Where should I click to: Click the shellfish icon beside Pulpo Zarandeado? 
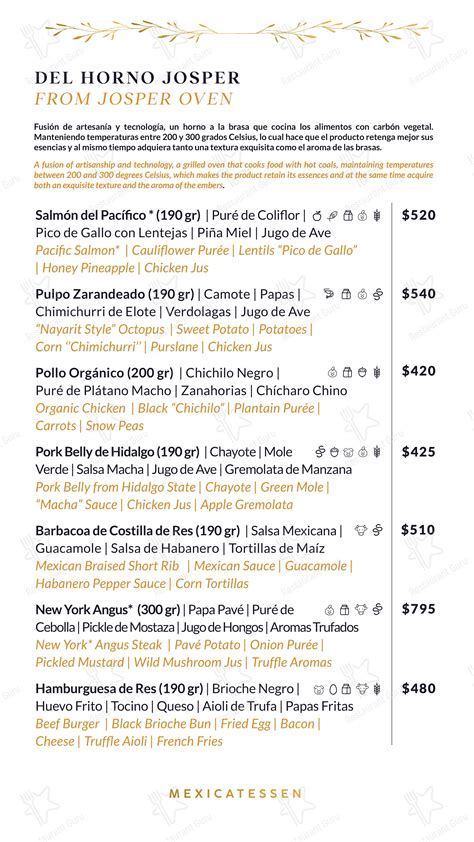click(329, 294)
